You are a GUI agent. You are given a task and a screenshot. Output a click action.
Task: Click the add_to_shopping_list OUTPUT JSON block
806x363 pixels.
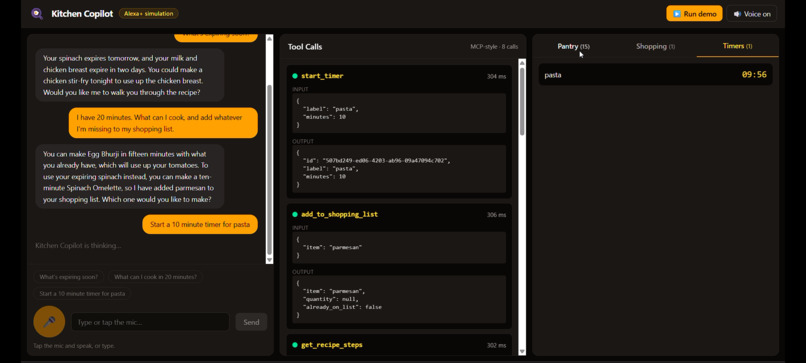click(x=399, y=299)
